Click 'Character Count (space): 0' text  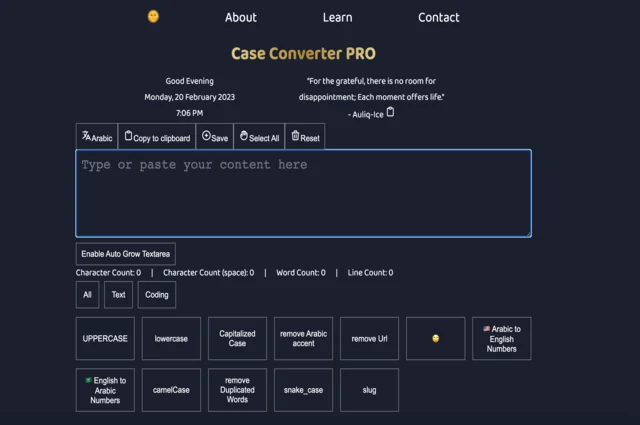tap(209, 273)
